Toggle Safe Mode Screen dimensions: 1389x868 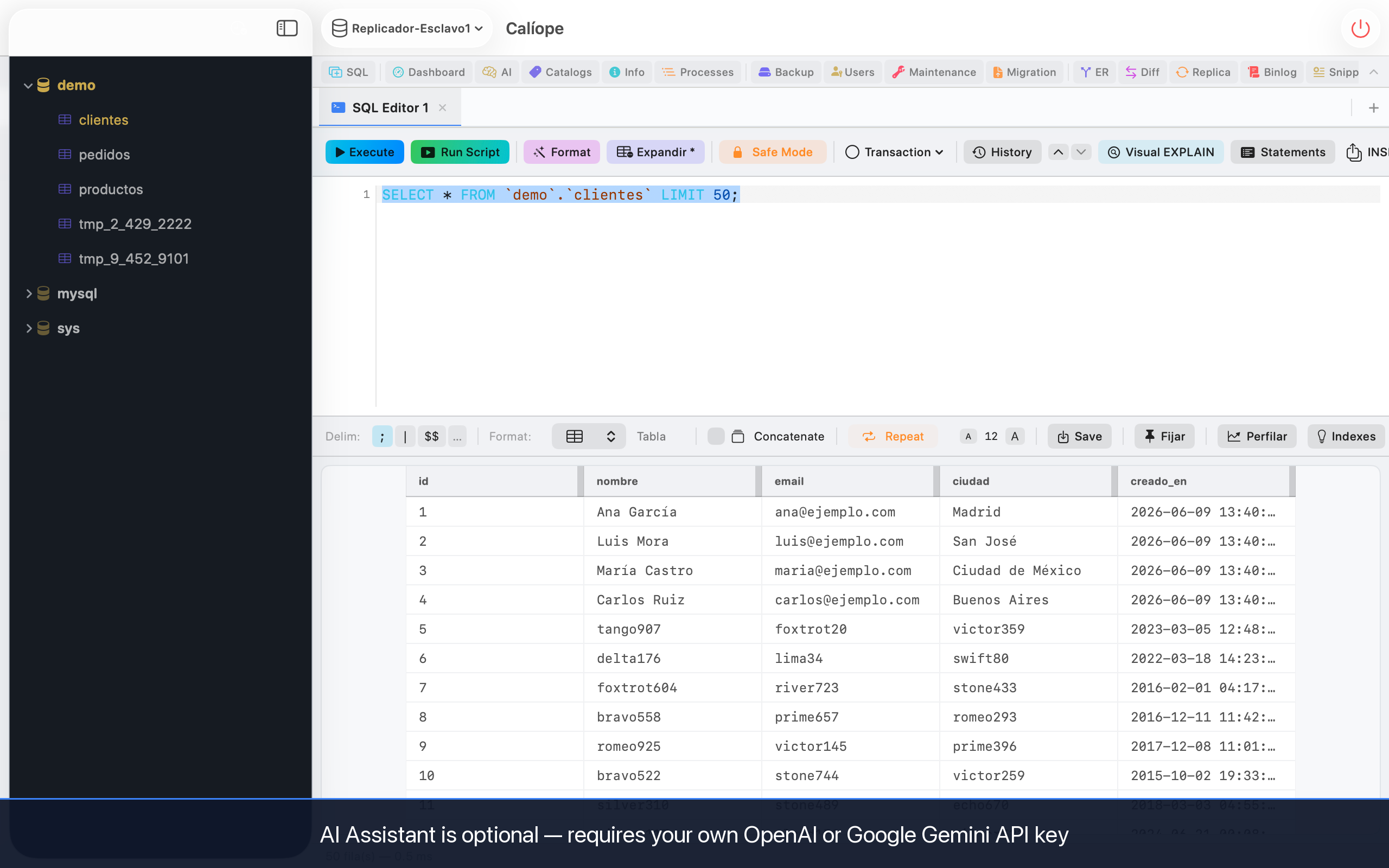(x=773, y=152)
